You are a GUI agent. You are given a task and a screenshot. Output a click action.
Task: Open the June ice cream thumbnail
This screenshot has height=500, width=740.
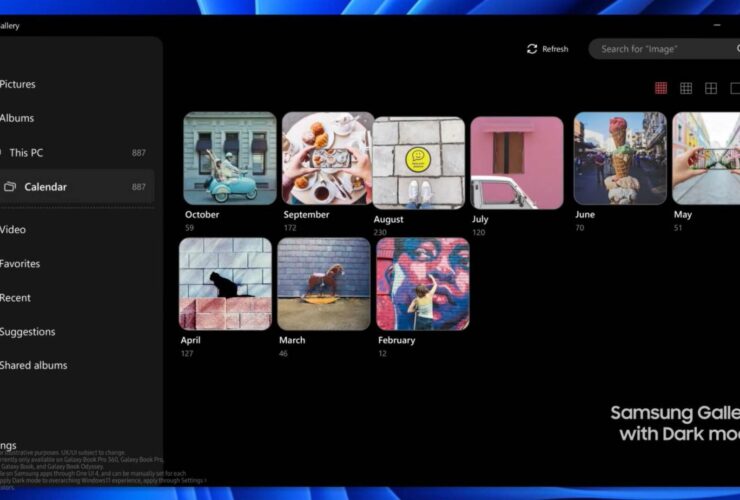pos(620,158)
